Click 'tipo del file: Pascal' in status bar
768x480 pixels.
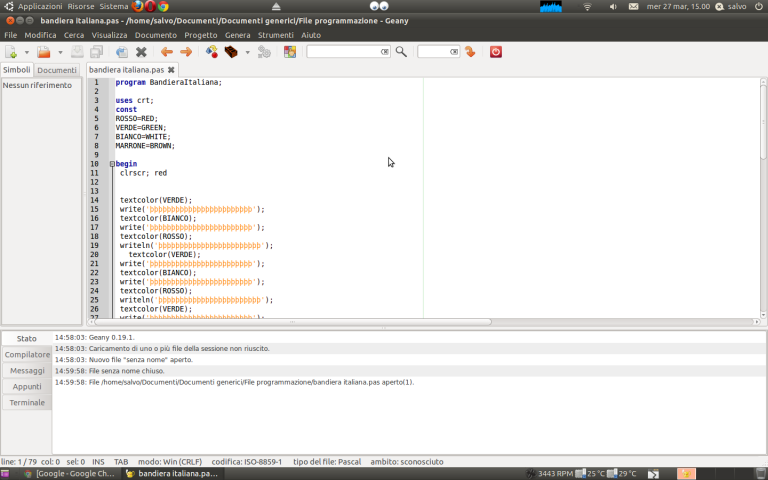coord(327,462)
